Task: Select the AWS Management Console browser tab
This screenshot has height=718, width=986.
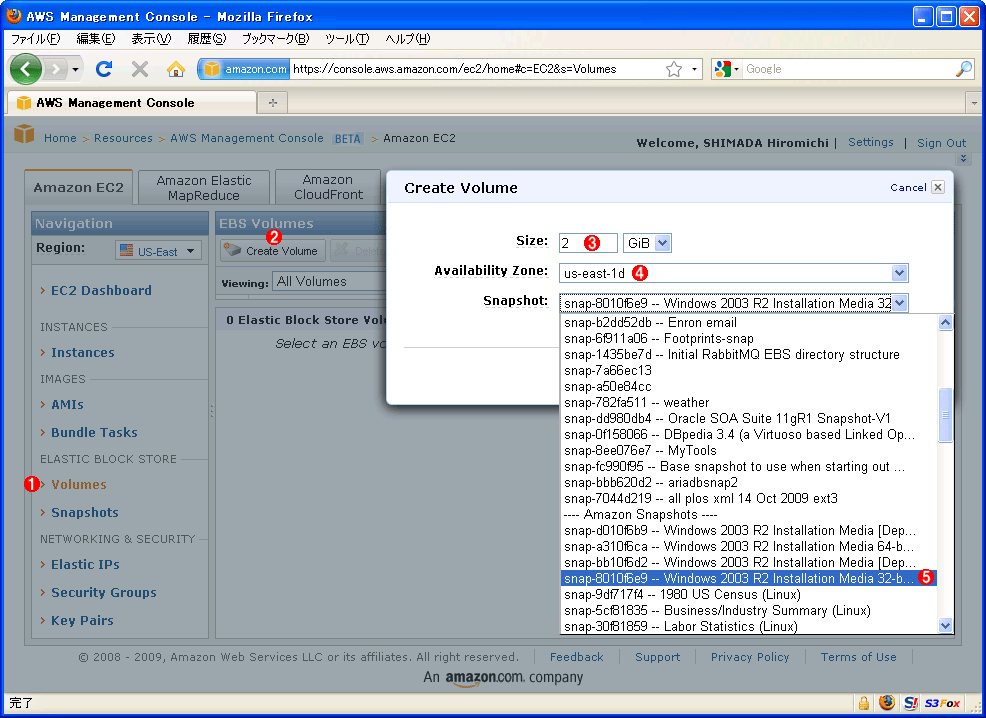Action: (131, 102)
